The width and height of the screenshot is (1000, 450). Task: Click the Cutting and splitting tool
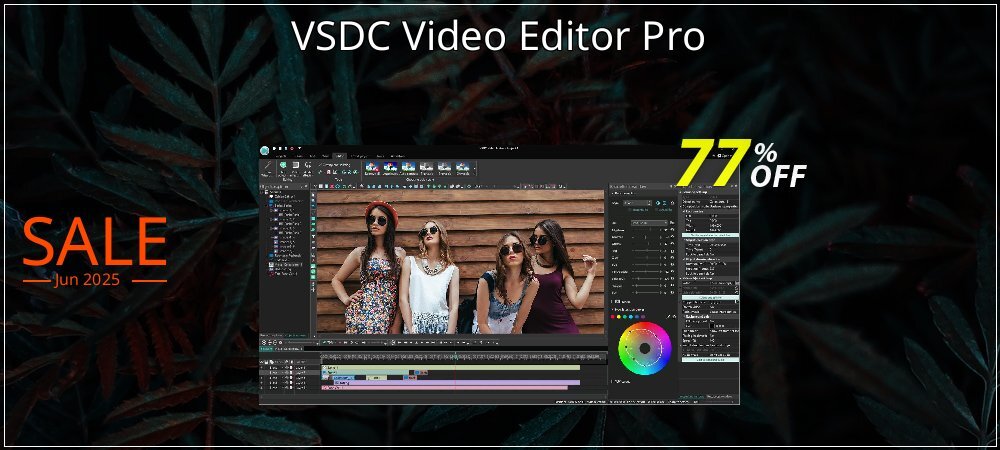pyautogui.click(x=335, y=164)
